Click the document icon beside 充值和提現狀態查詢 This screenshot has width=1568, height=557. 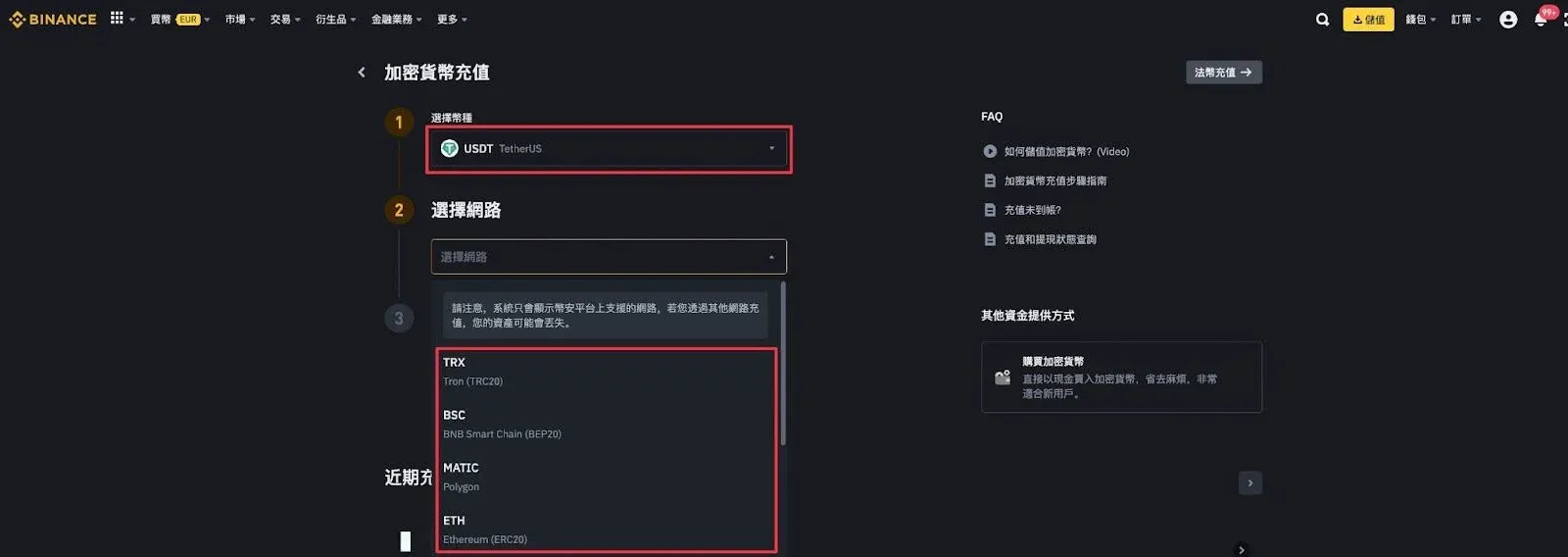(x=990, y=240)
